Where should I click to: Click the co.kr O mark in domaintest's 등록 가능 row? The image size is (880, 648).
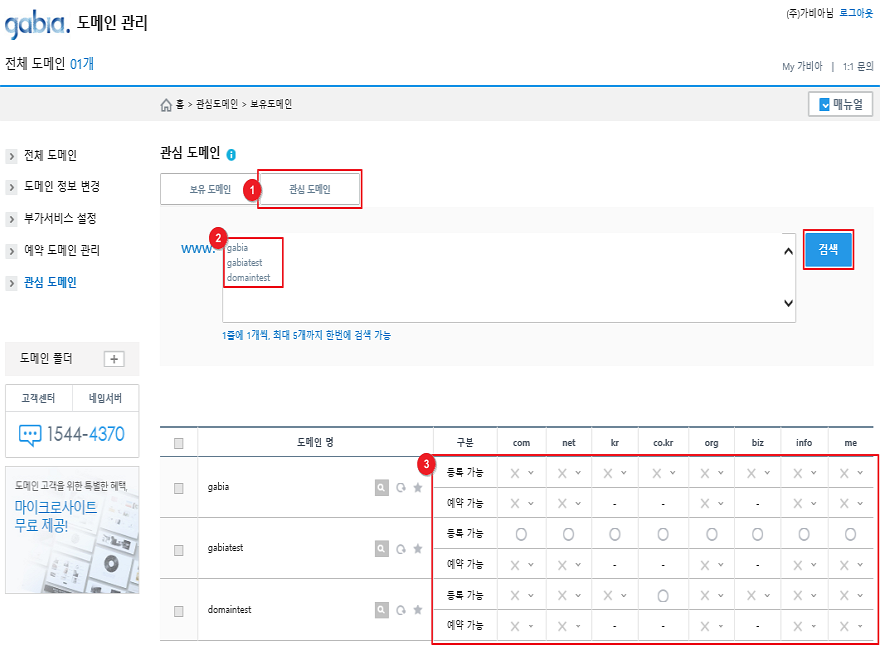coord(663,596)
